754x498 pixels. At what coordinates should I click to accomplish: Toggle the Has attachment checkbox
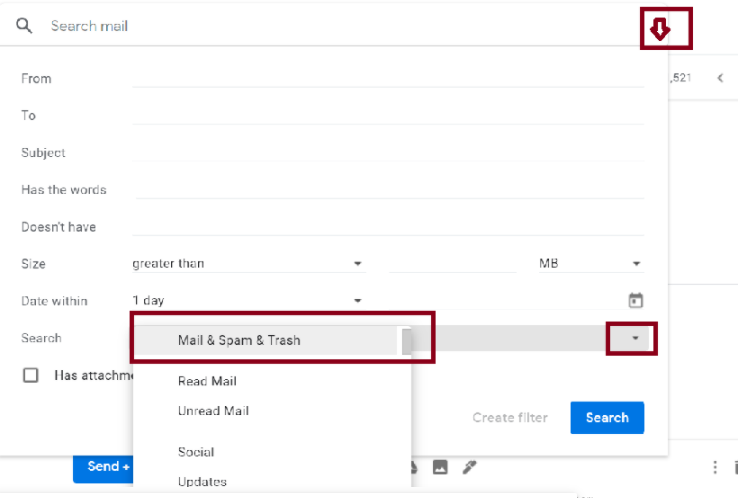pyautogui.click(x=31, y=375)
